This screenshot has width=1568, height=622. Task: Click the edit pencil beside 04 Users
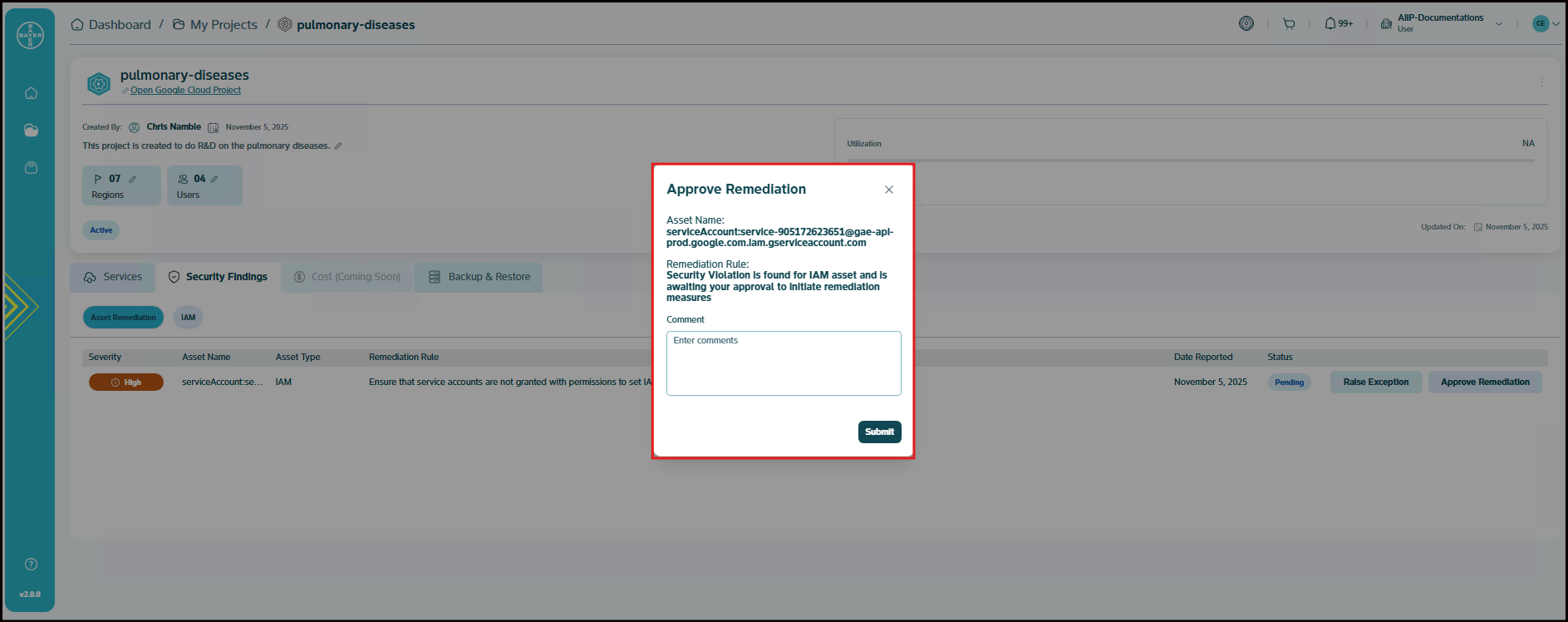coord(214,179)
